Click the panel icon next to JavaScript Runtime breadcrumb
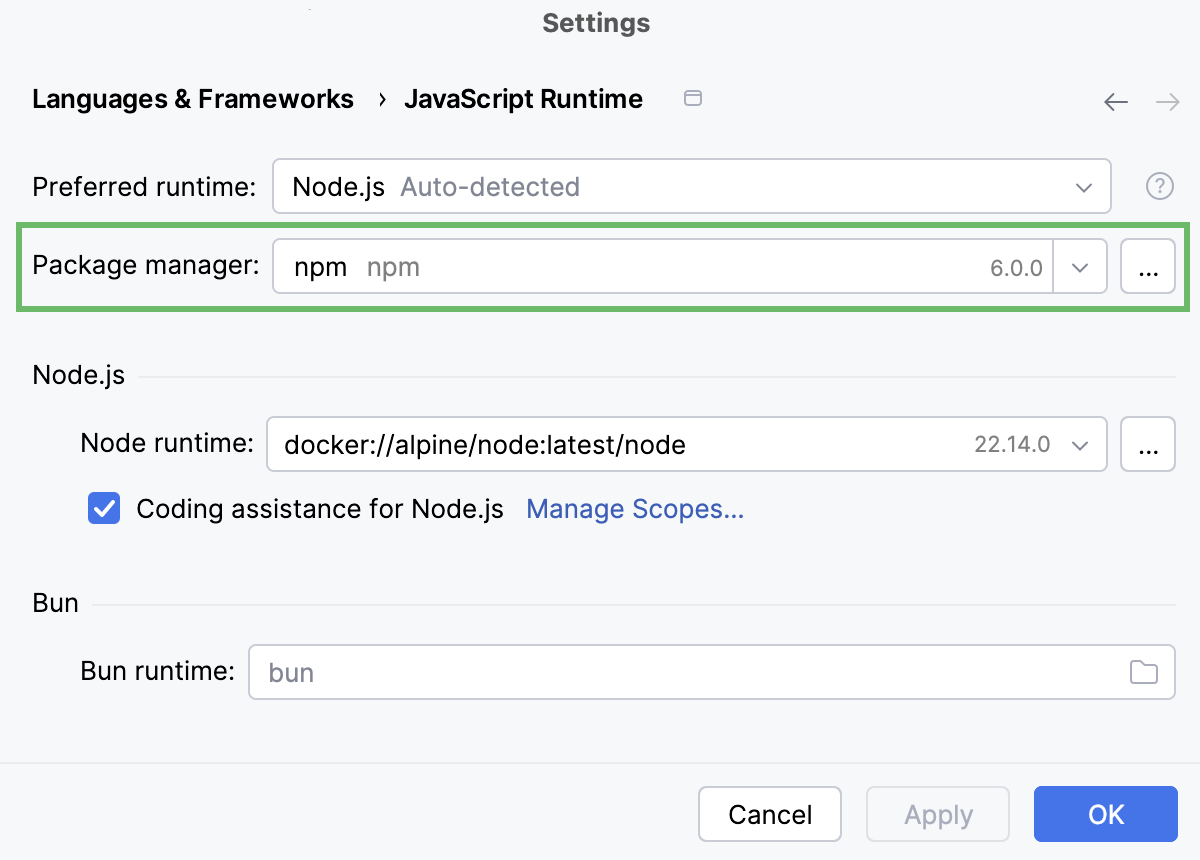This screenshot has height=860, width=1200. pos(693,98)
